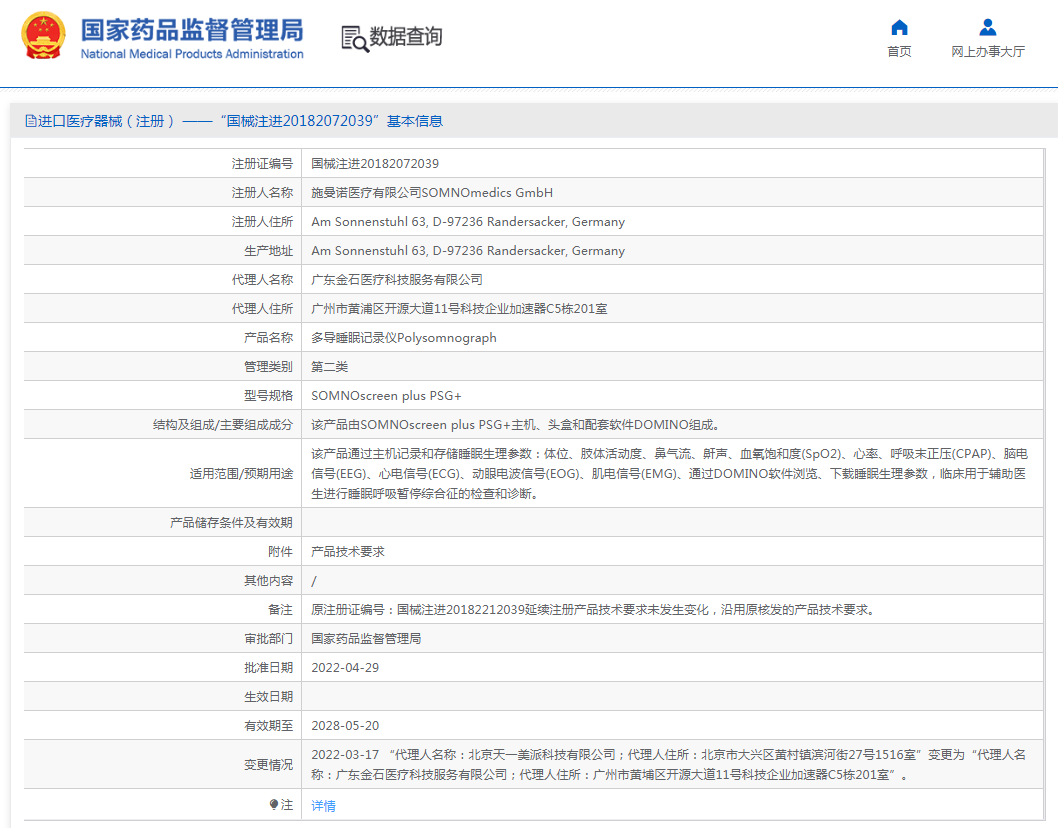1058x828 pixels.
Task: Click the 国家药品监督管理局 site title
Action: pyautogui.click(x=191, y=29)
